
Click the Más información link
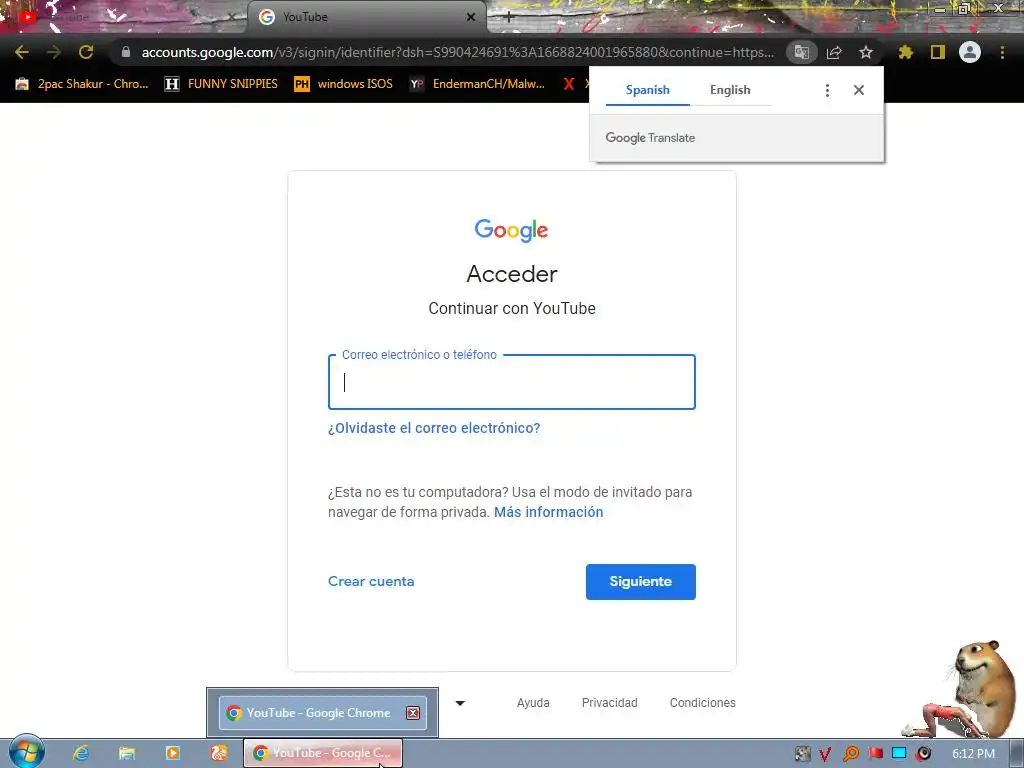pyautogui.click(x=549, y=512)
